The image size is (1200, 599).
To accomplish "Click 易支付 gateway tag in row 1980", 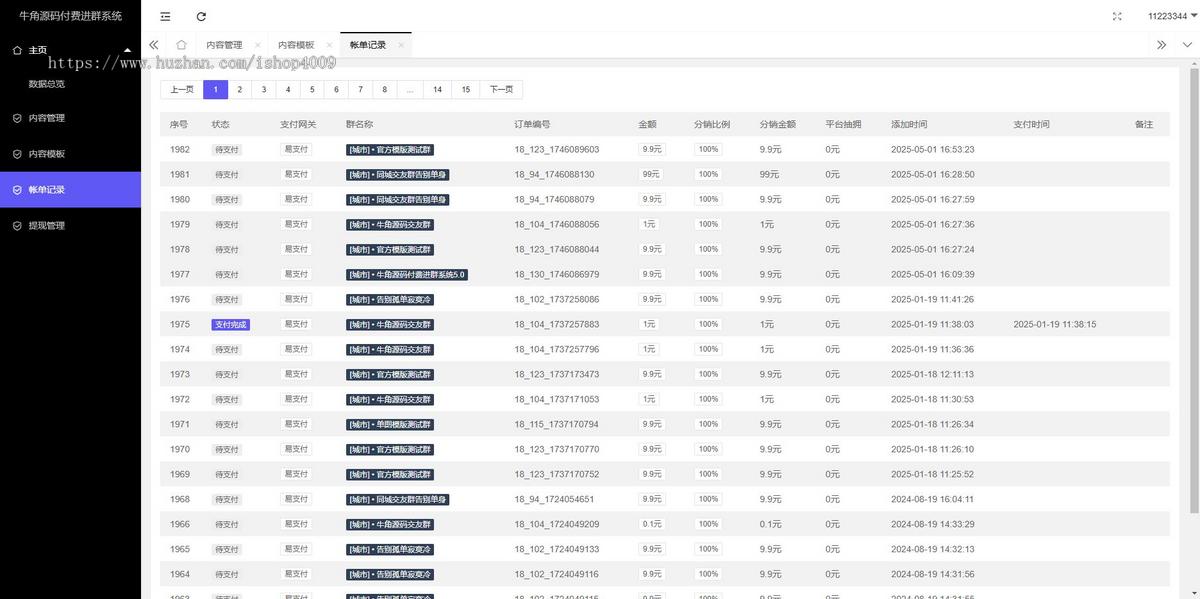I will point(296,200).
